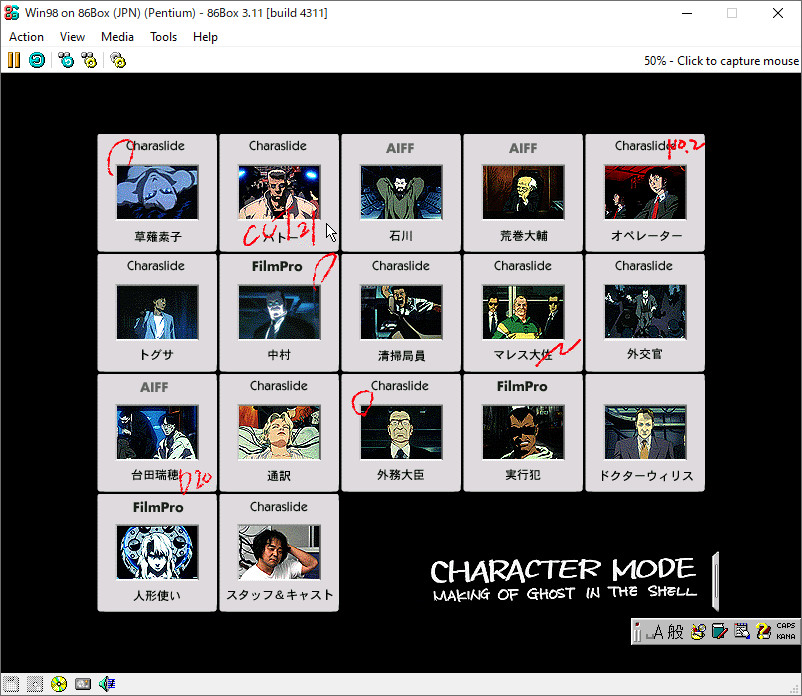
Task: Open the ドクターウィリス slide
Action: pos(645,433)
